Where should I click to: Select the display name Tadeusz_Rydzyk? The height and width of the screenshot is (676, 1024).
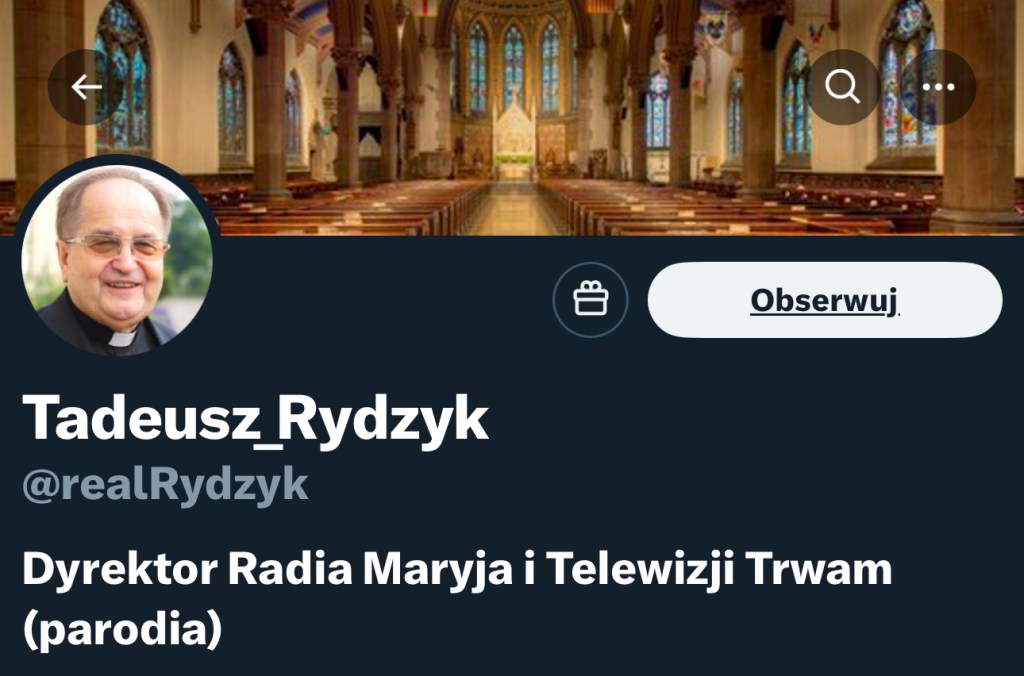(255, 419)
